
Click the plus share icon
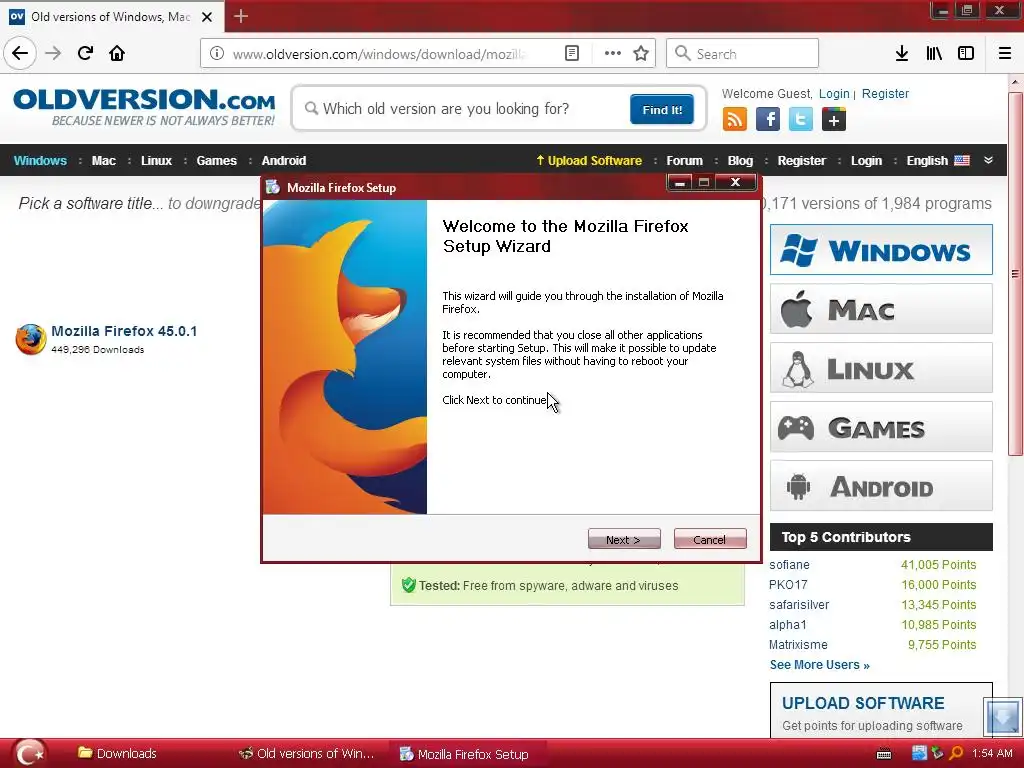(834, 120)
